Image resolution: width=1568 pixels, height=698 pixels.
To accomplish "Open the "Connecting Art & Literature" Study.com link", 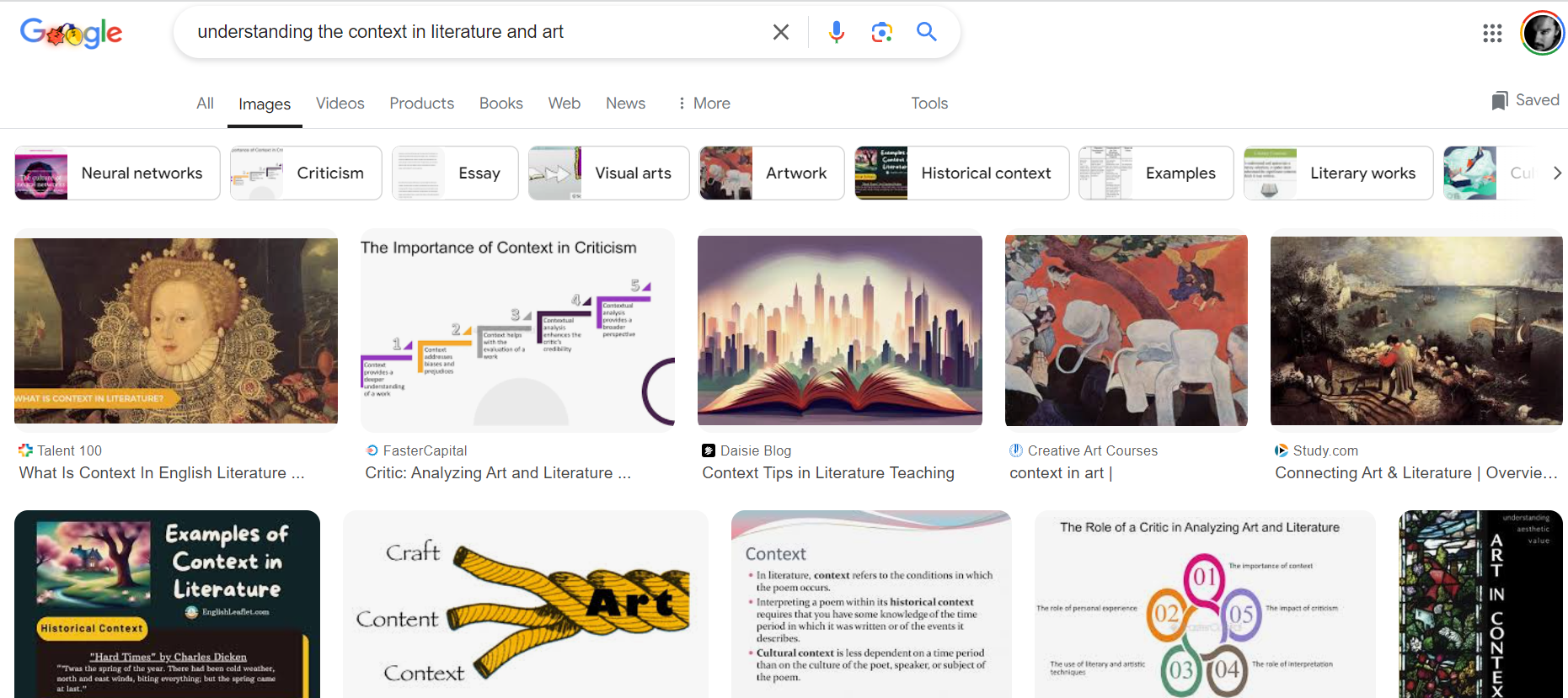I will click(1415, 473).
